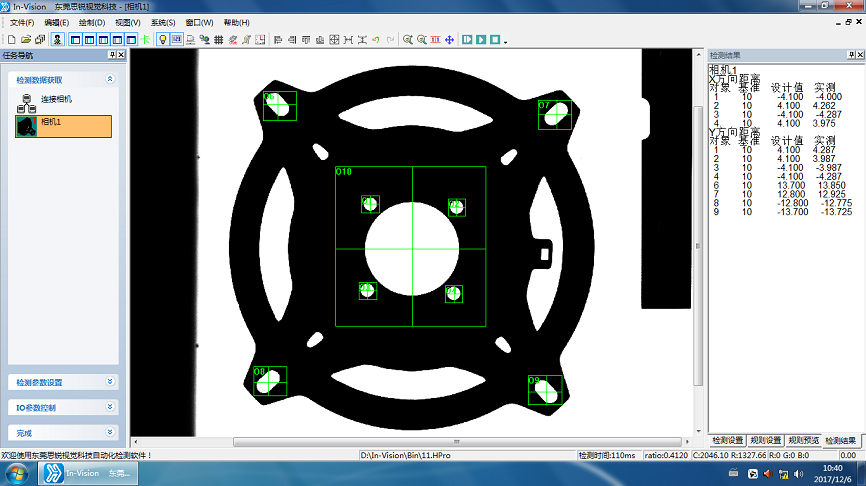866x486 pixels.
Task: Click the grid display toolbar icon
Action: click(x=219, y=40)
